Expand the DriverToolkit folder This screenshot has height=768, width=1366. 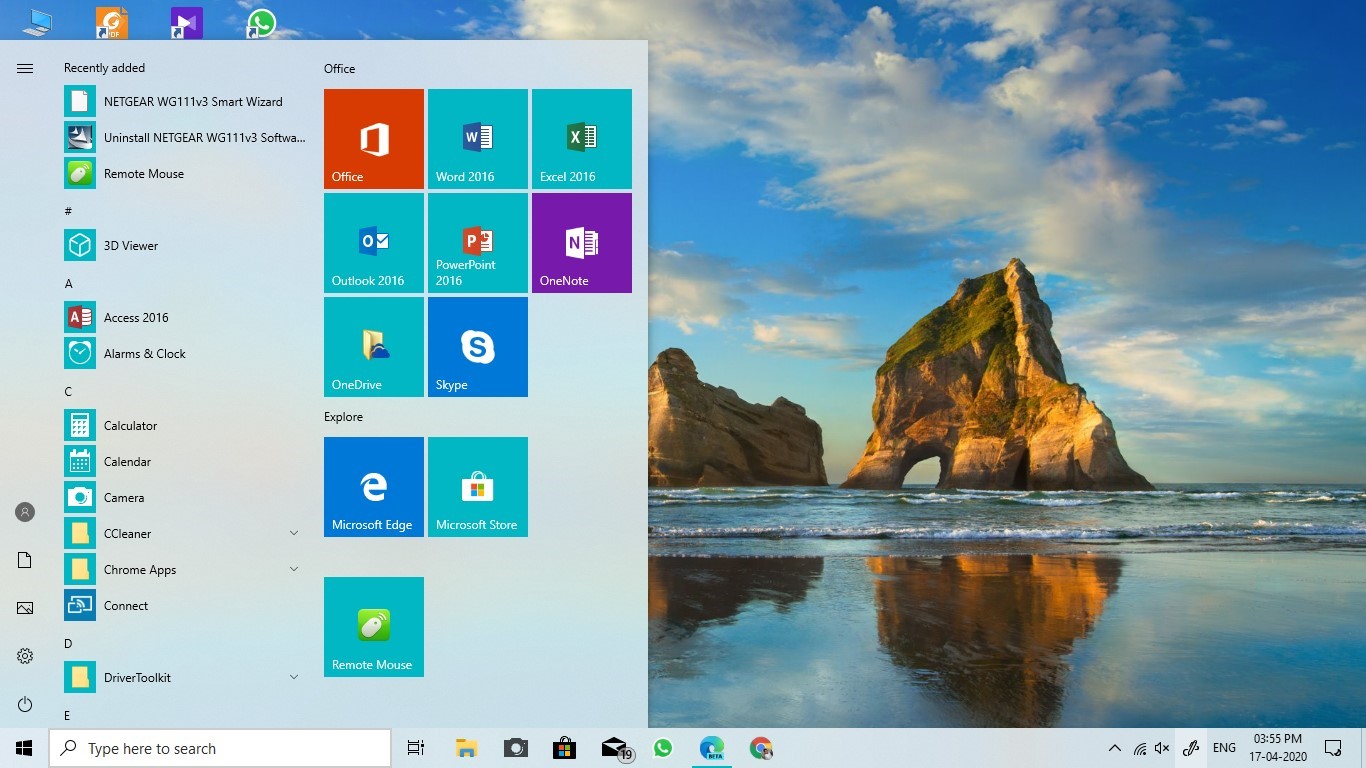(185, 678)
